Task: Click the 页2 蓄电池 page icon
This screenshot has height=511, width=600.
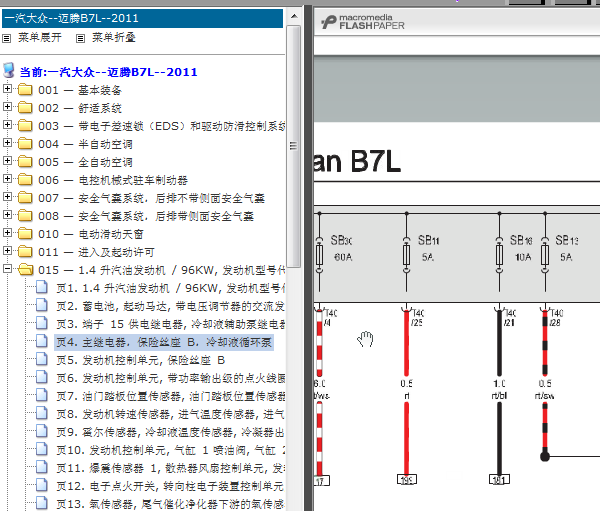Action: point(42,305)
